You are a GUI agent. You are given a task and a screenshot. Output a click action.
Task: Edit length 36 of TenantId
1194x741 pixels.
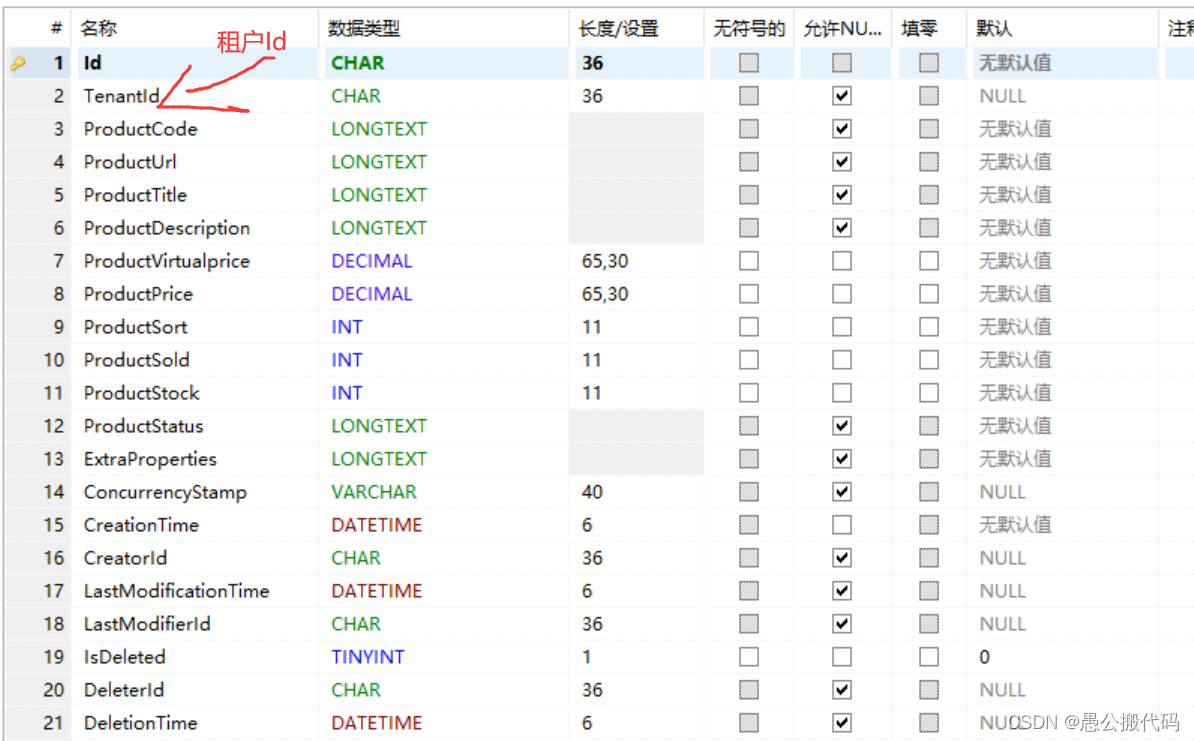coord(592,96)
